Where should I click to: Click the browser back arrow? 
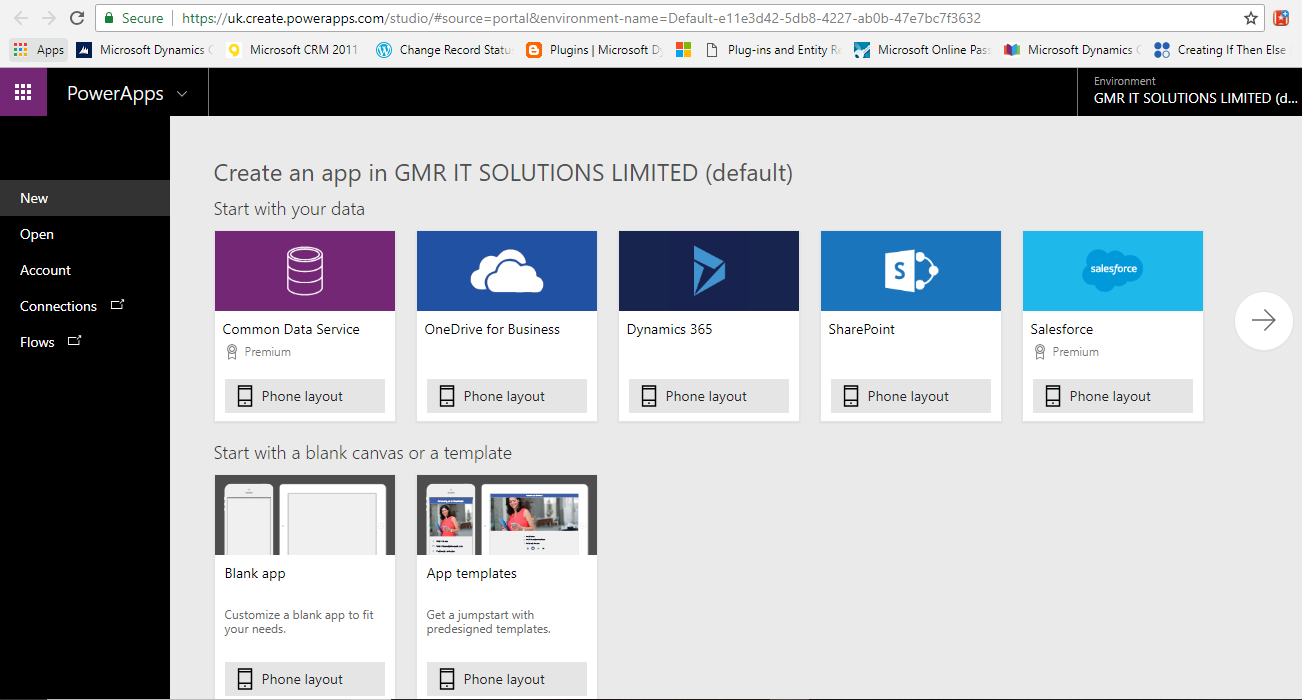tap(21, 18)
